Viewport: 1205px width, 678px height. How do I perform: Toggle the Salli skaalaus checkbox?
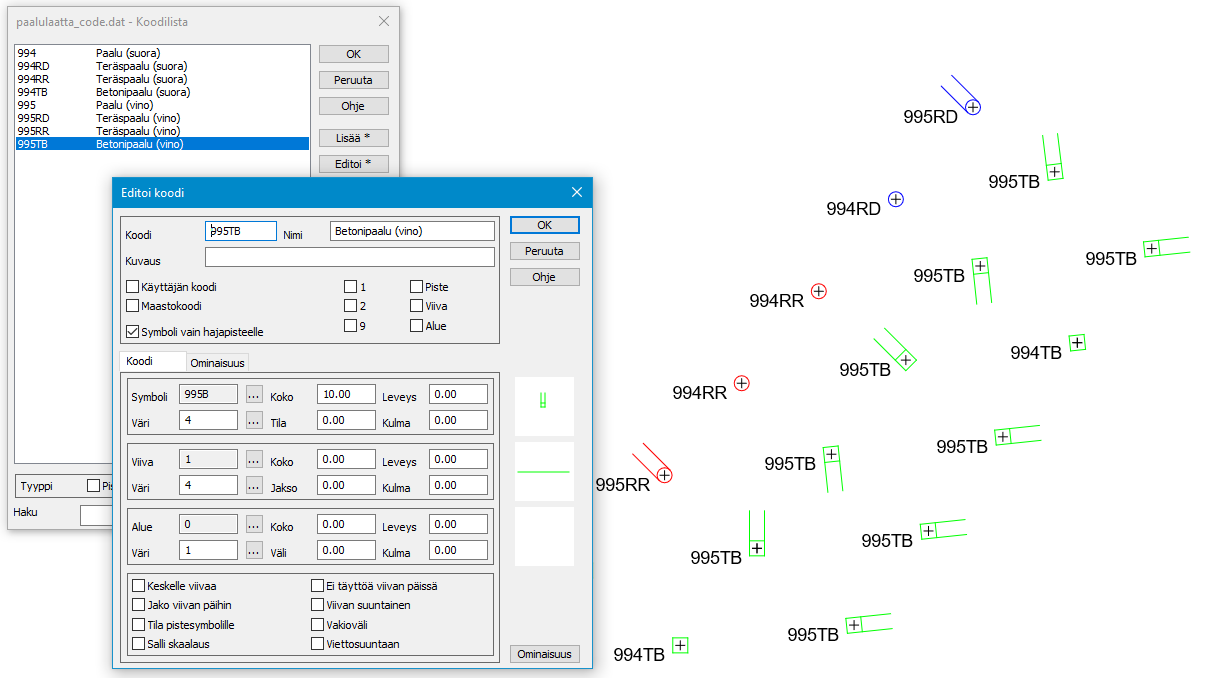139,644
